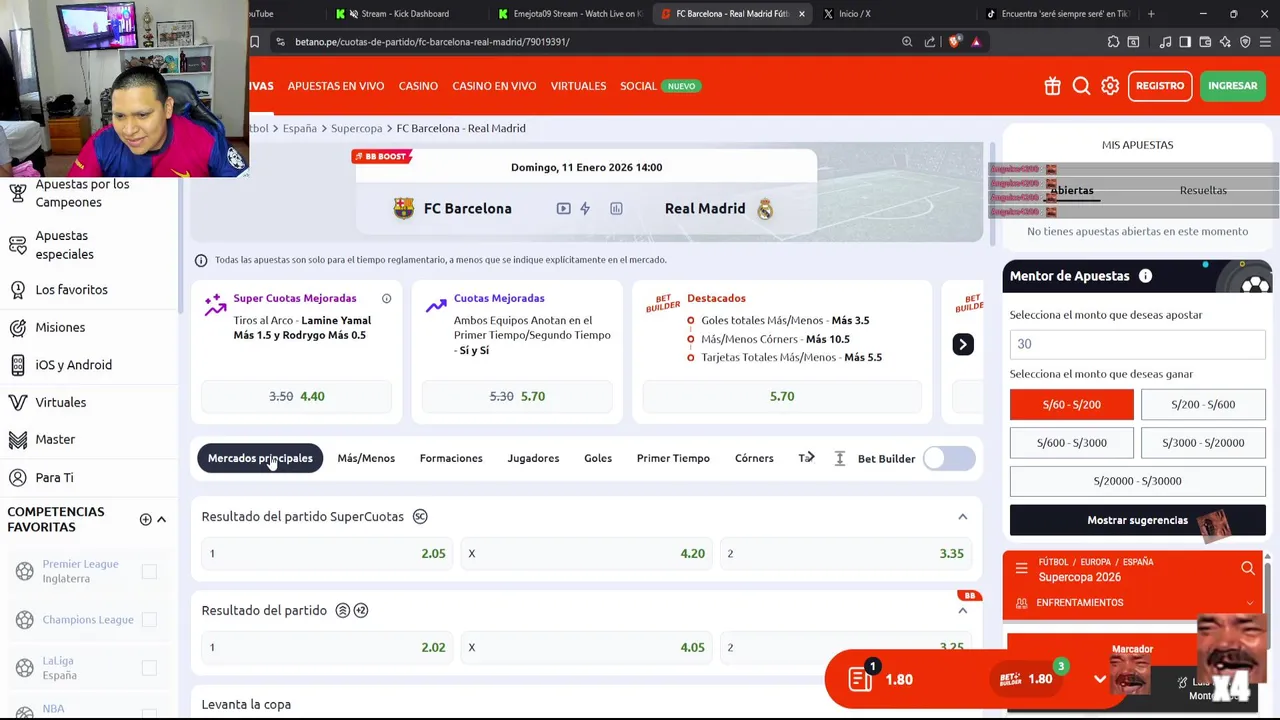Click the bet amount input showing 30
This screenshot has height=720, width=1280.
coord(1137,344)
